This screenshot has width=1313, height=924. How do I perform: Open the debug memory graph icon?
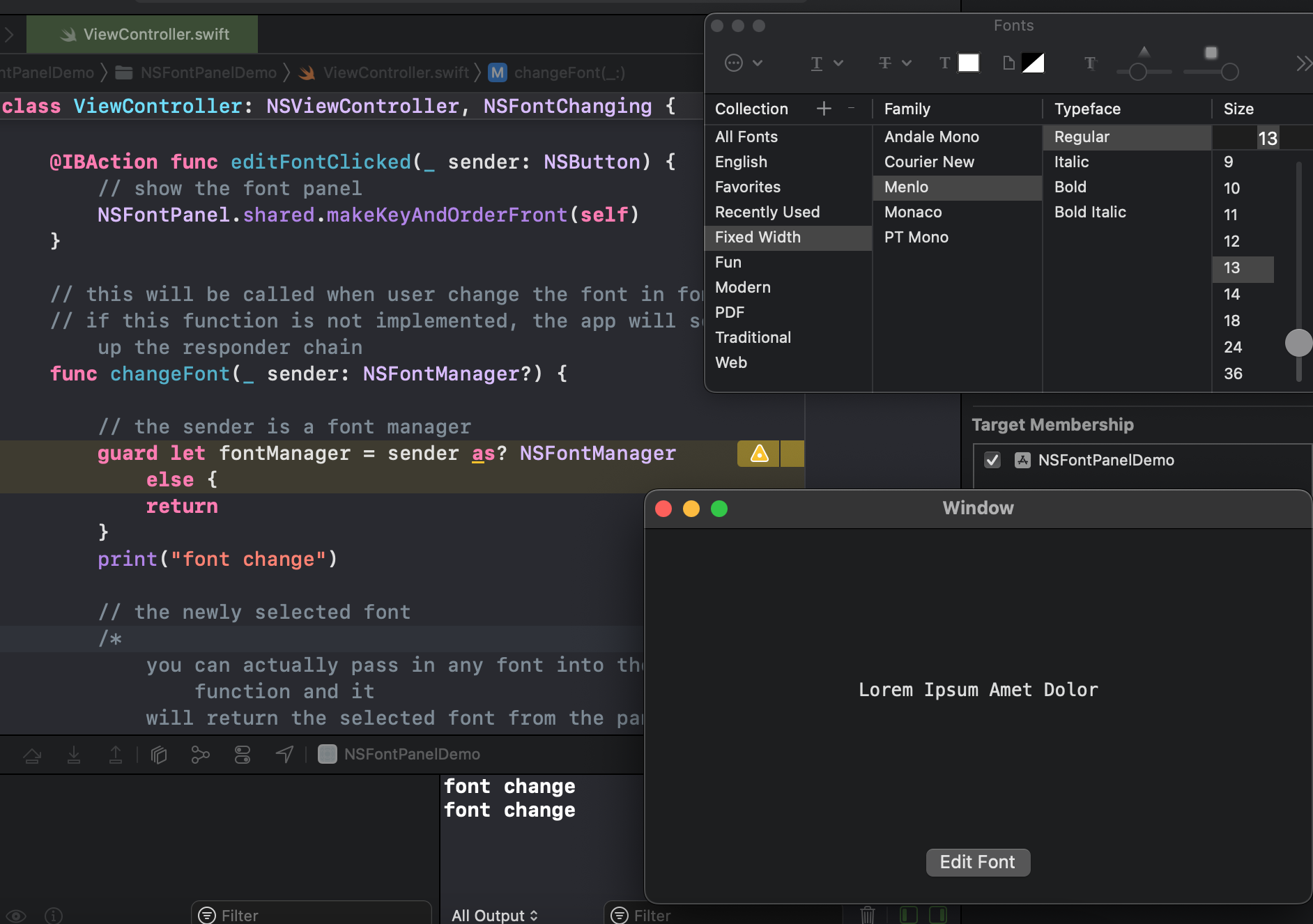[201, 755]
